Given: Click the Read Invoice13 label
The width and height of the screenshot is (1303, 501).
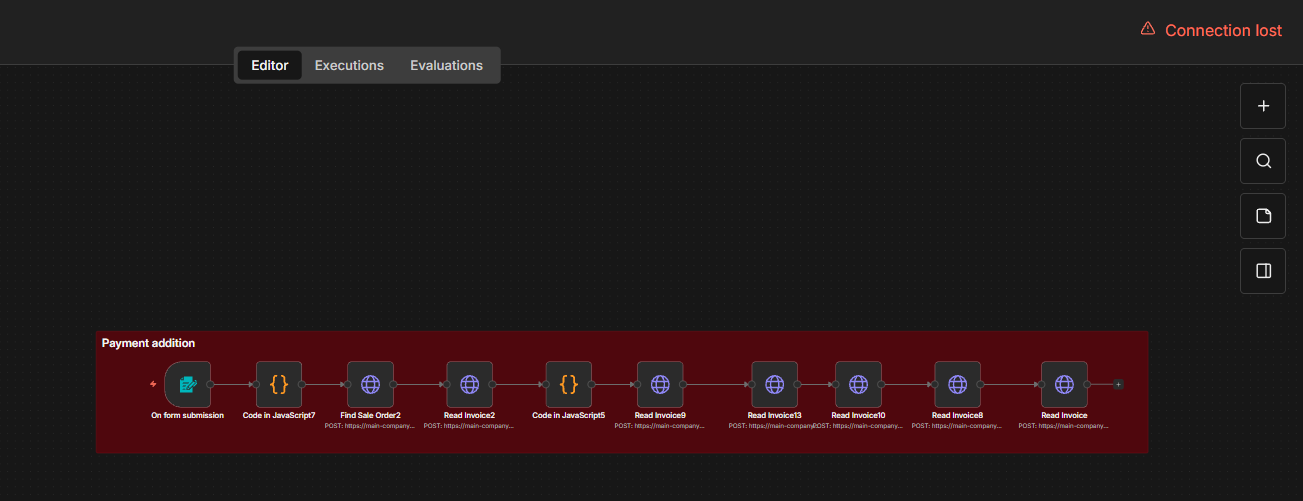Looking at the screenshot, I should [x=774, y=415].
